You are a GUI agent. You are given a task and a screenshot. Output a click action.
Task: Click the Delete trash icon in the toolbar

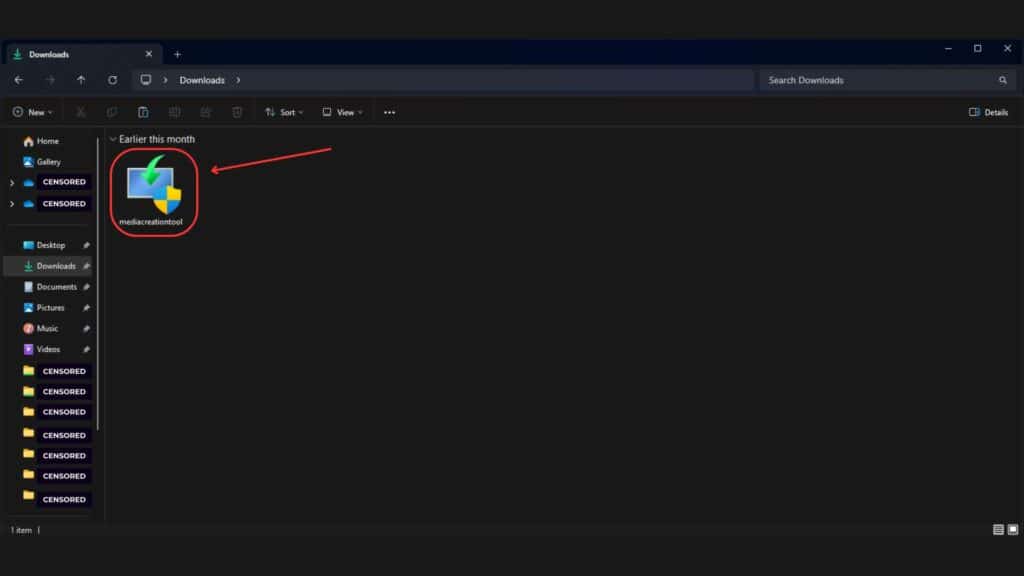[x=237, y=112]
